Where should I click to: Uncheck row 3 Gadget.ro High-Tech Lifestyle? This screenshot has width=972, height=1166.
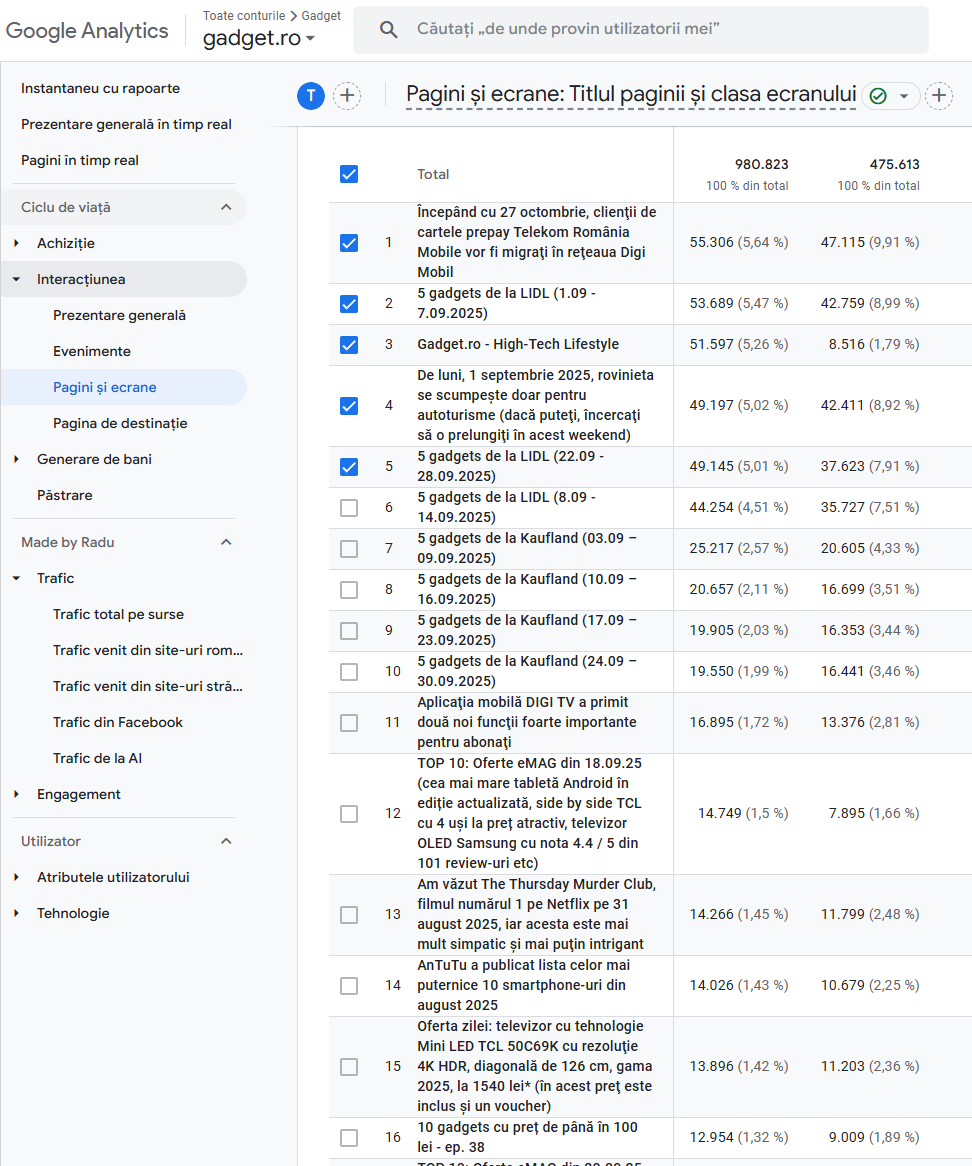[348, 345]
